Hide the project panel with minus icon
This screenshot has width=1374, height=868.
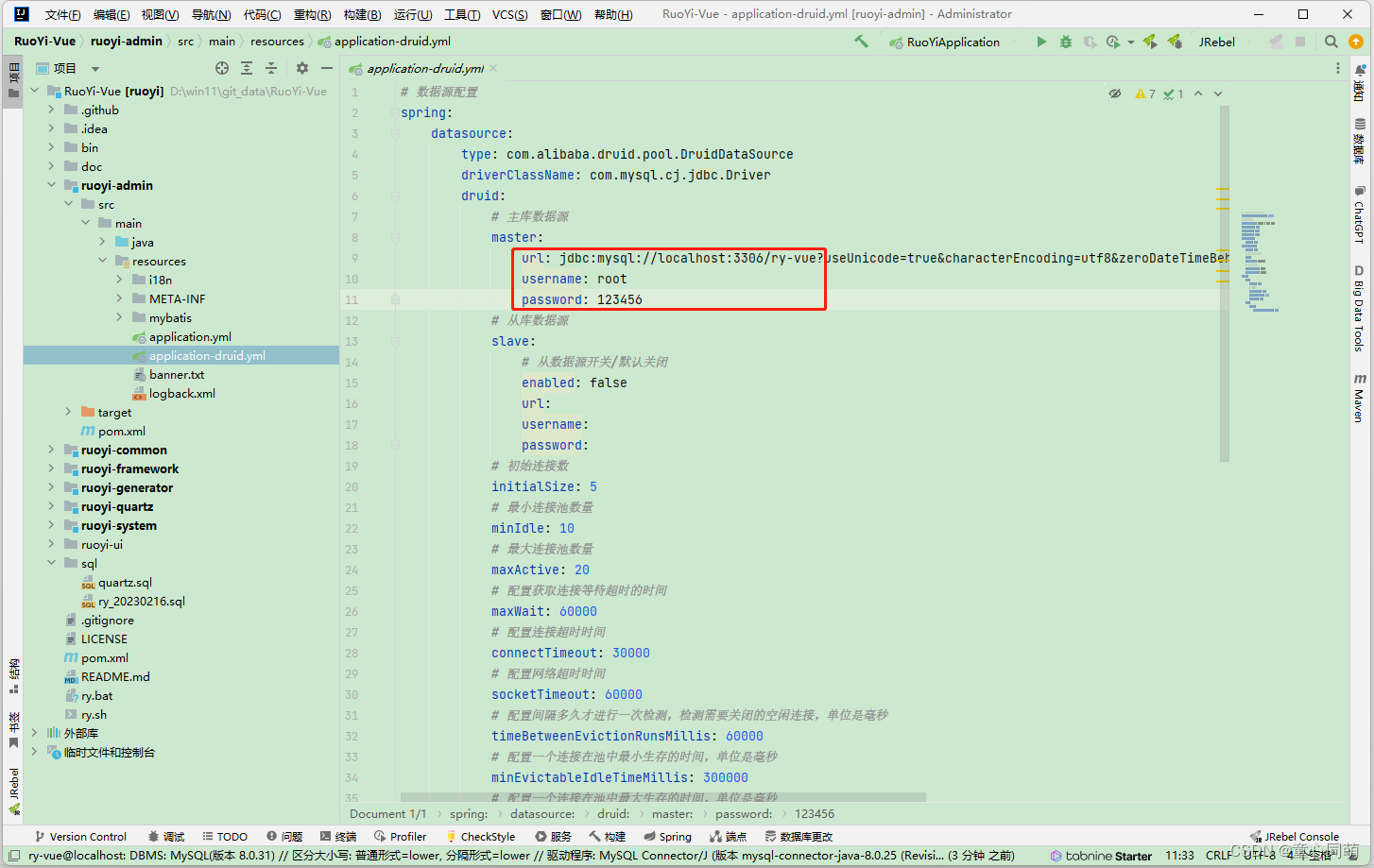[x=327, y=68]
